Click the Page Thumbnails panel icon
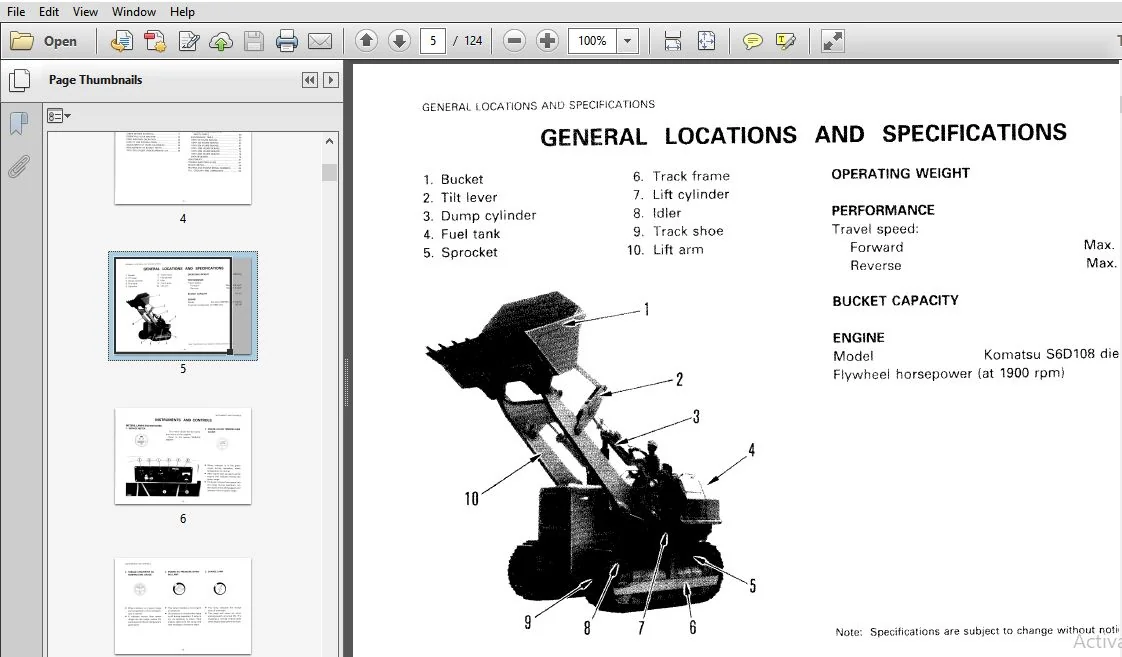This screenshot has height=657, width=1122. pyautogui.click(x=19, y=80)
